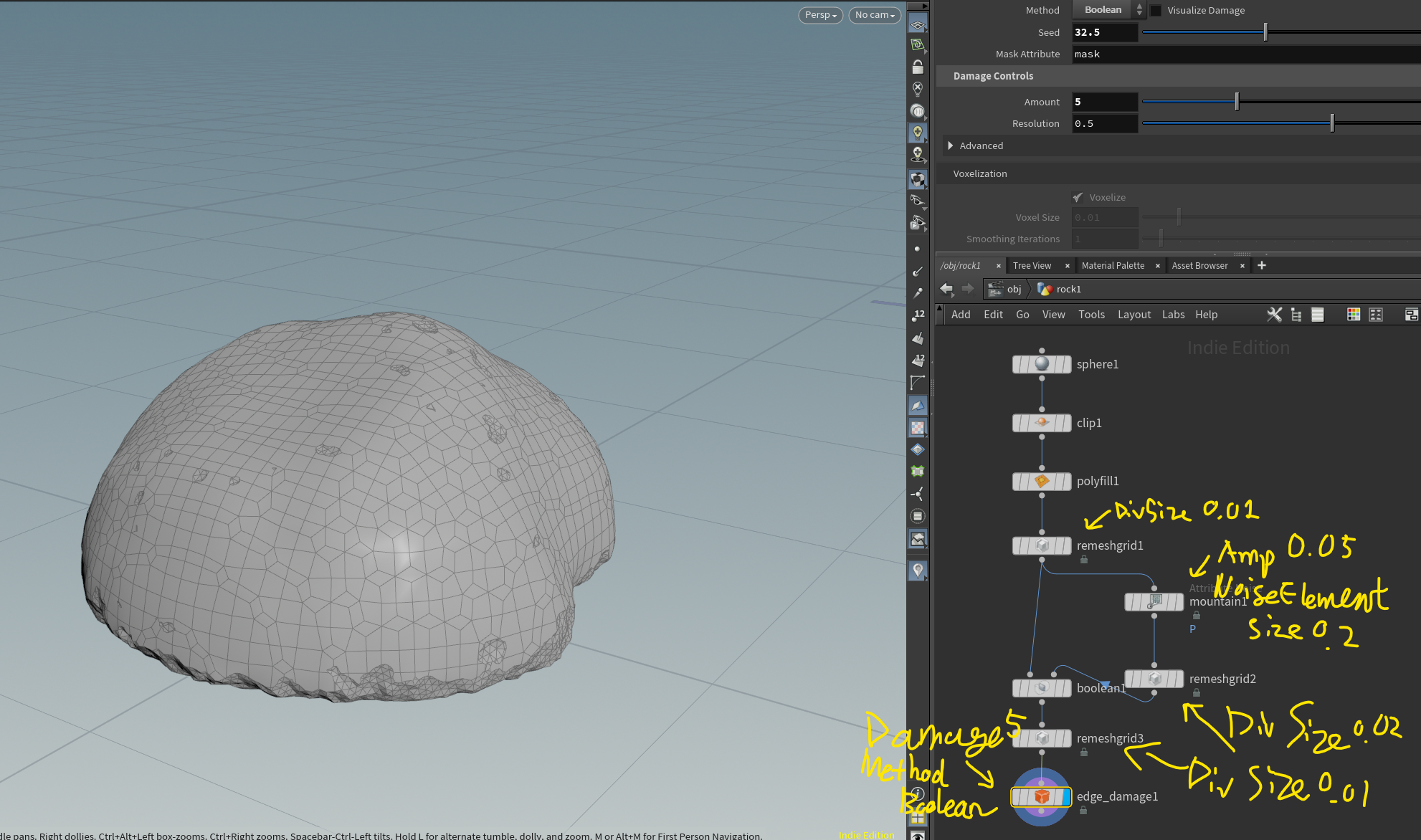Collapse the network editor menu arrow
This screenshot has height=840, width=1421.
click(x=939, y=307)
